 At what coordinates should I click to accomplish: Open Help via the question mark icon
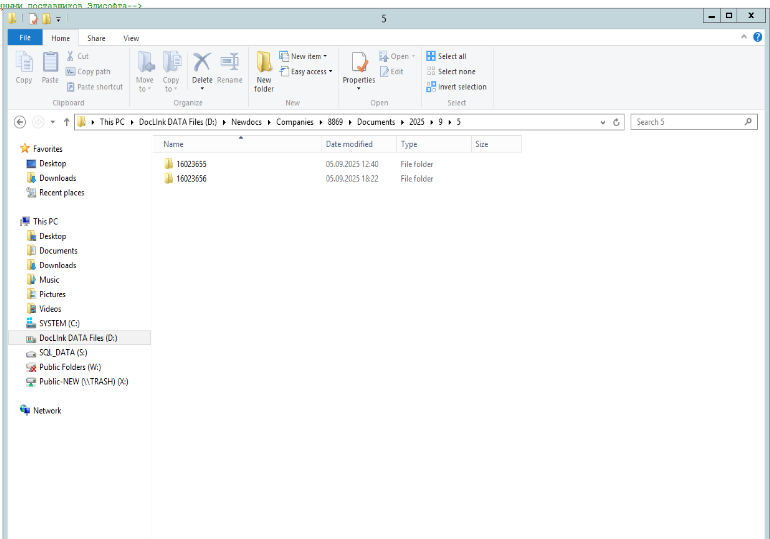[757, 37]
